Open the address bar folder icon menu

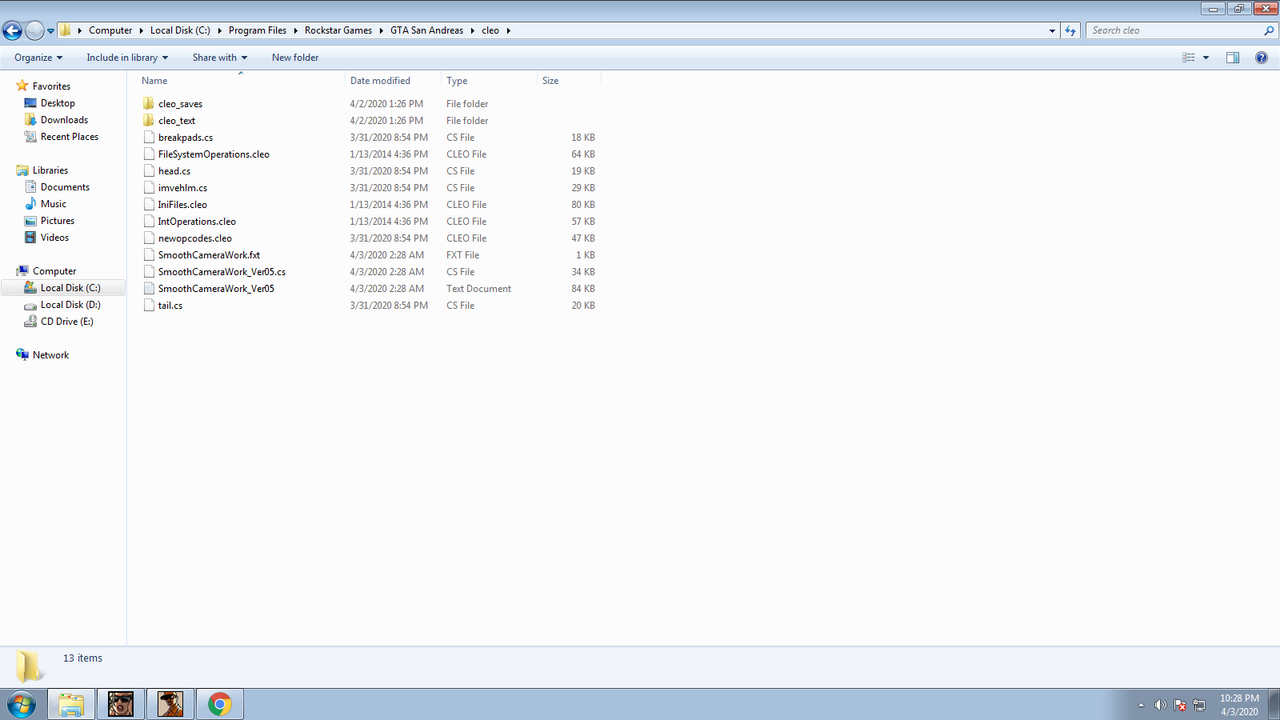click(x=66, y=30)
